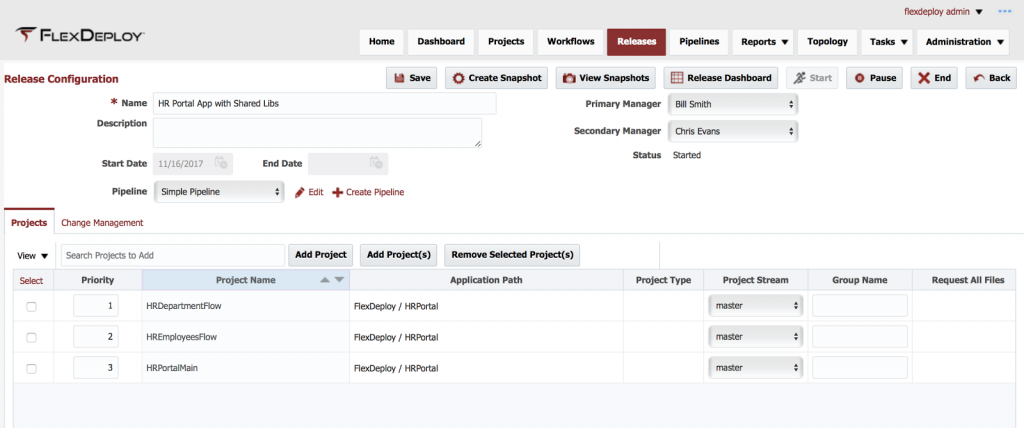The width and height of the screenshot is (1024, 428).
Task: Click the Start Date calendar icon
Action: (221, 163)
